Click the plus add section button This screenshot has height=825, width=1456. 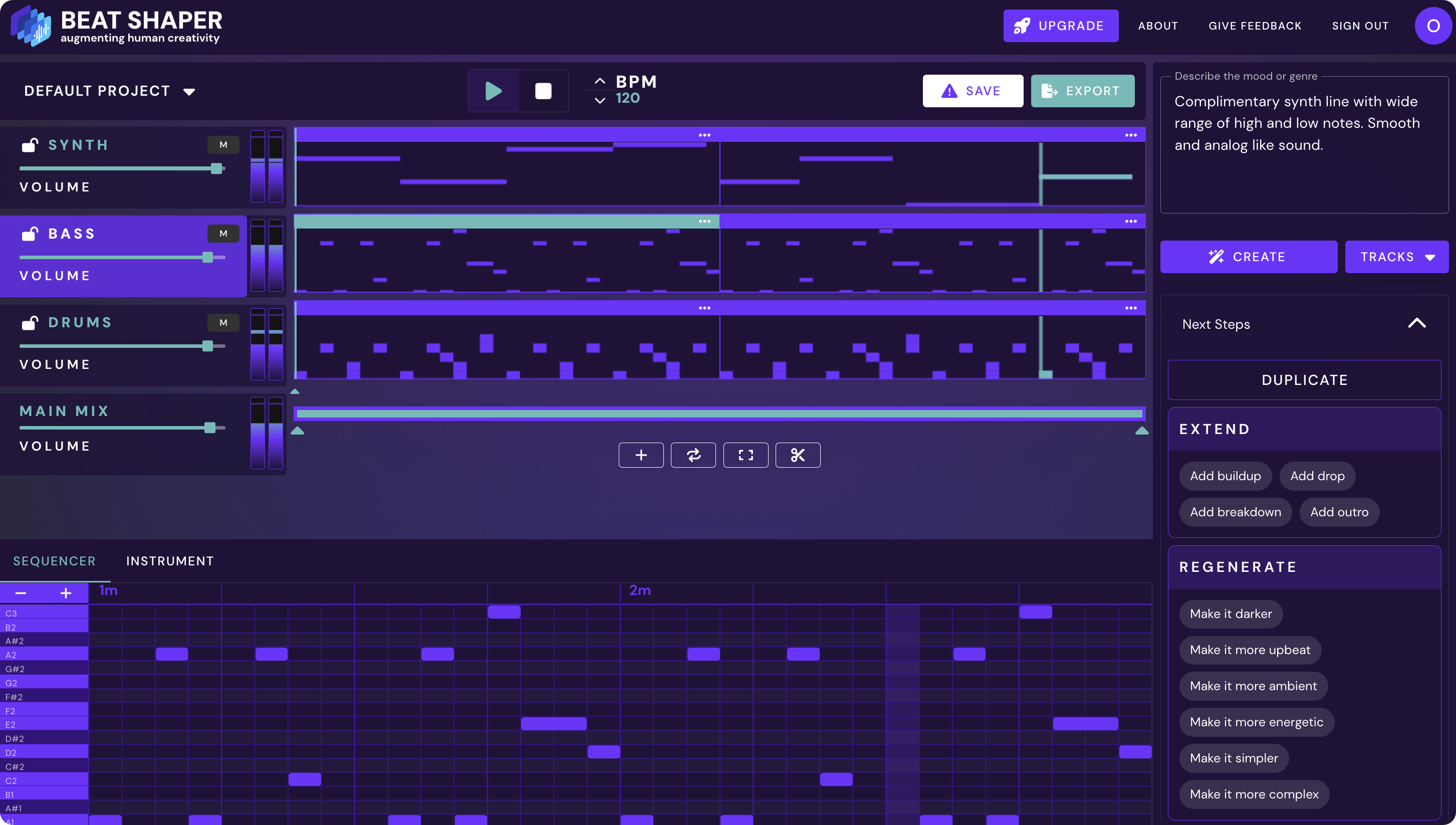pos(641,455)
